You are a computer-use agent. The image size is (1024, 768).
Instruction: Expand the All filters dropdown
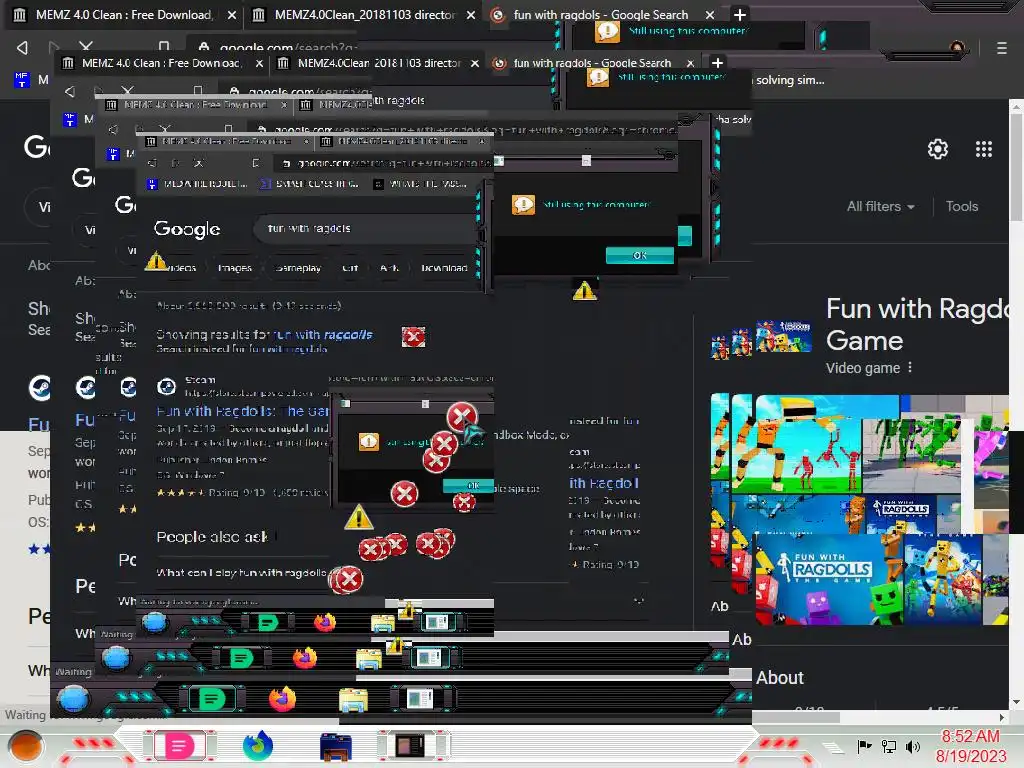(x=880, y=206)
